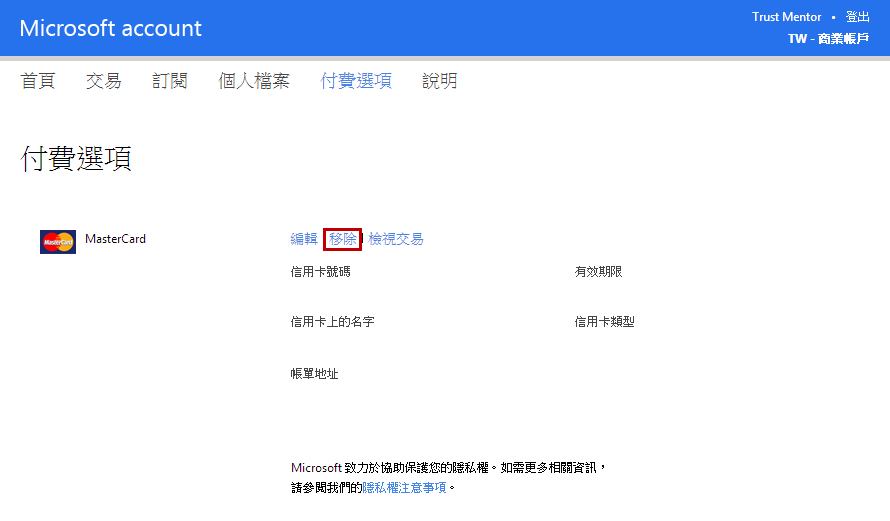This screenshot has height=521, width=890.
Task: Sign out with the 登出 link
Action: tap(857, 17)
